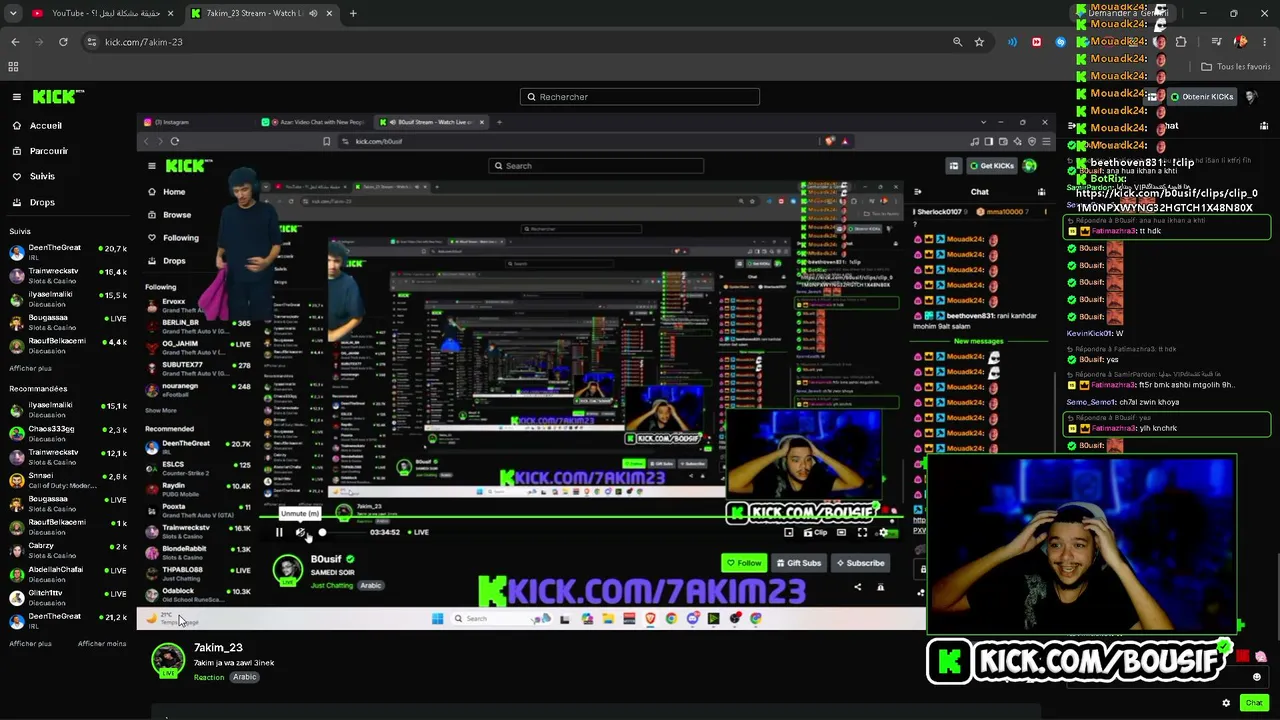Collapse the Kick sidebar with hamburger icon
1280x720 pixels.
click(17, 97)
